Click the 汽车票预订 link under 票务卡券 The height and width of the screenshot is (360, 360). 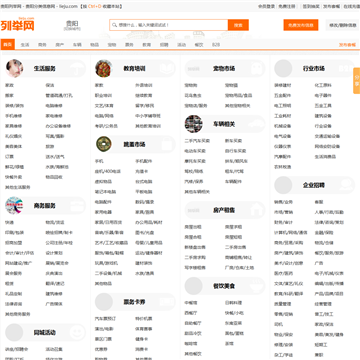pyautogui.click(x=106, y=319)
